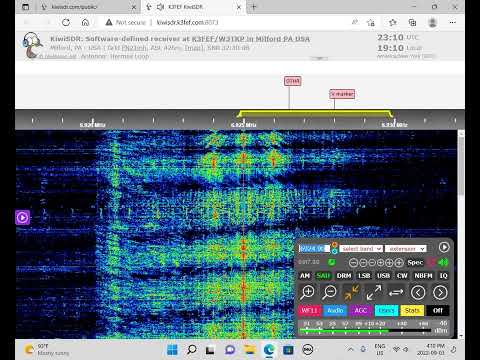The height and width of the screenshot is (360, 480).
Task: Collapse the top info bar via small arrow
Action: point(319,58)
